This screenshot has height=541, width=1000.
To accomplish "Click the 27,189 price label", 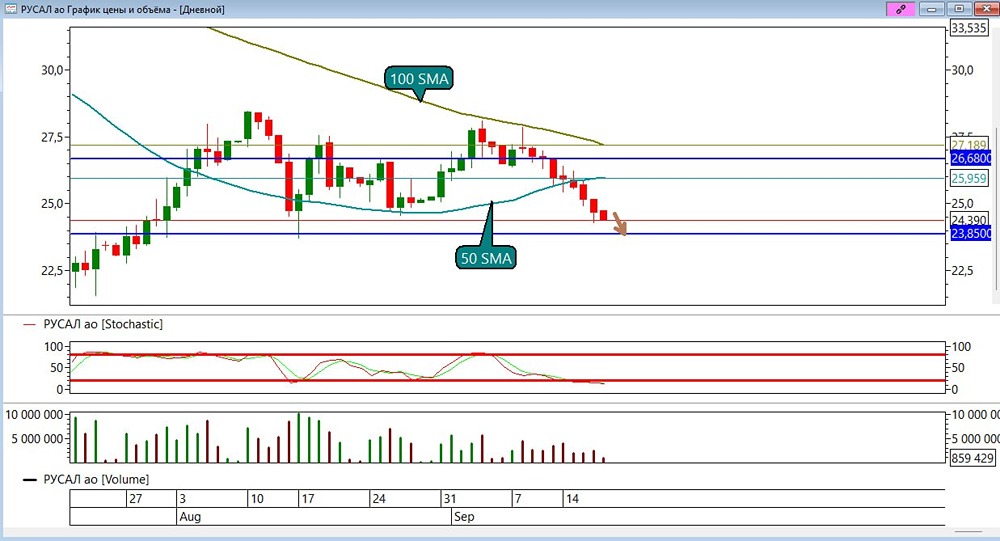I will click(969, 145).
